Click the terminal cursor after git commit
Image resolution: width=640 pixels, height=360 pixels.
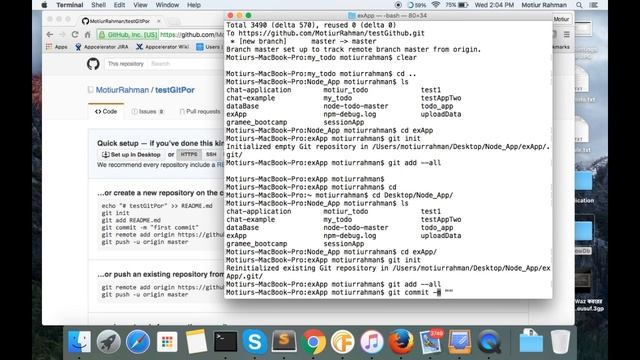[x=439, y=292]
